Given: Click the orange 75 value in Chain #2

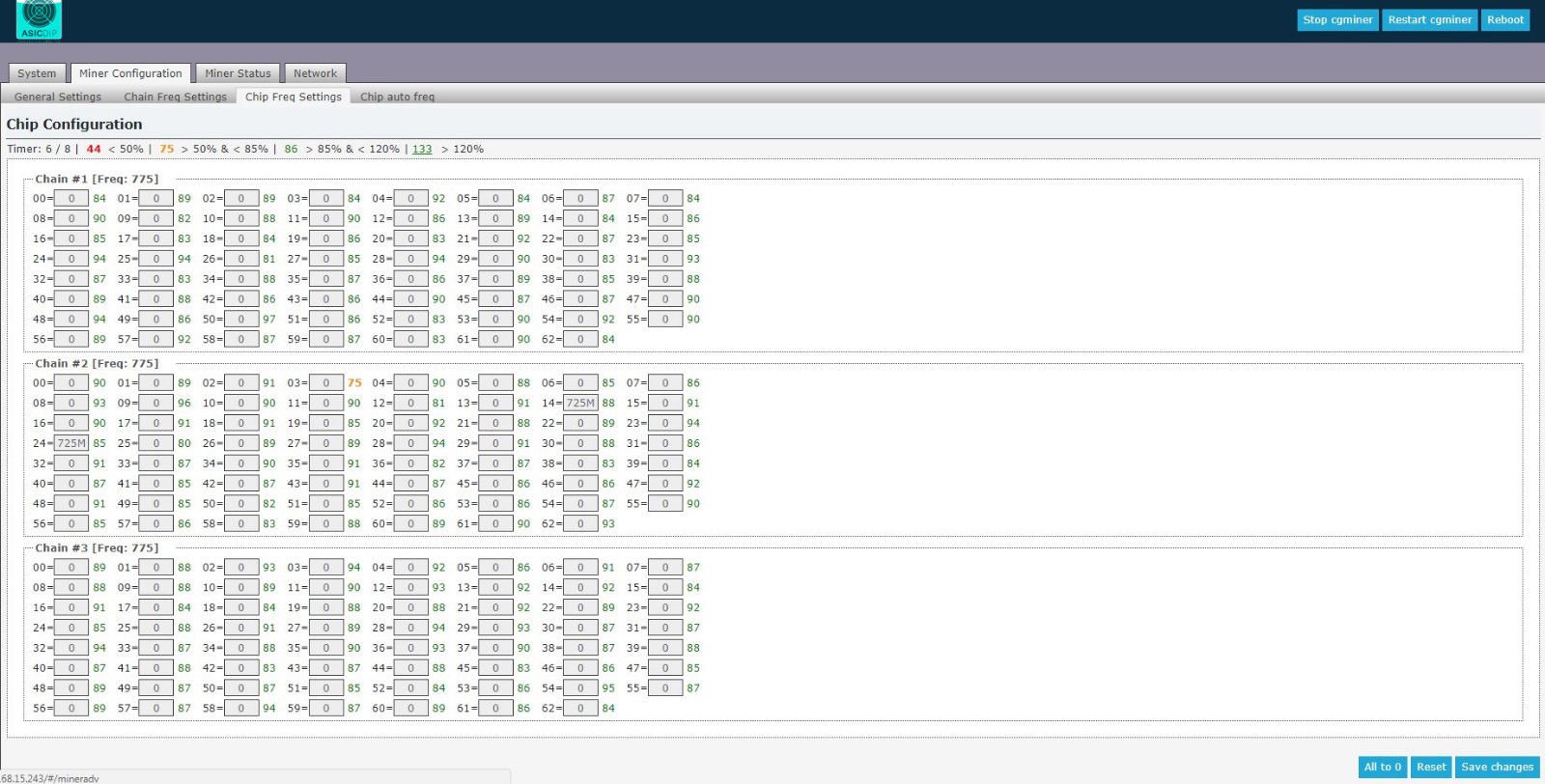Looking at the screenshot, I should [x=354, y=382].
